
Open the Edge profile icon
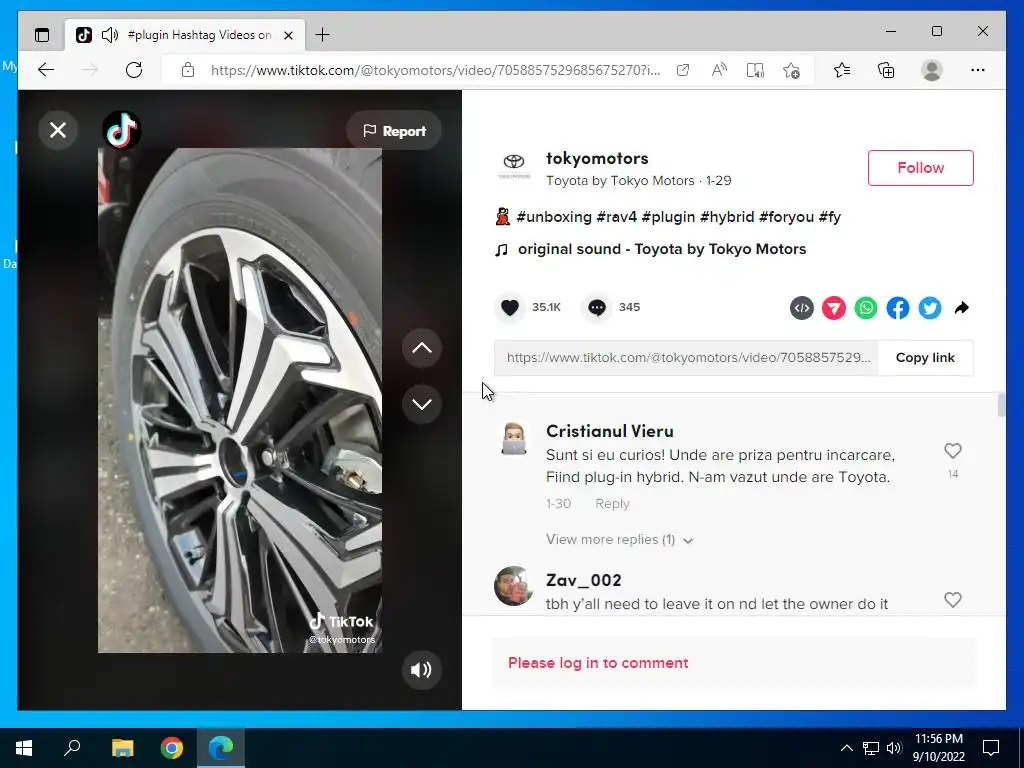[x=932, y=70]
